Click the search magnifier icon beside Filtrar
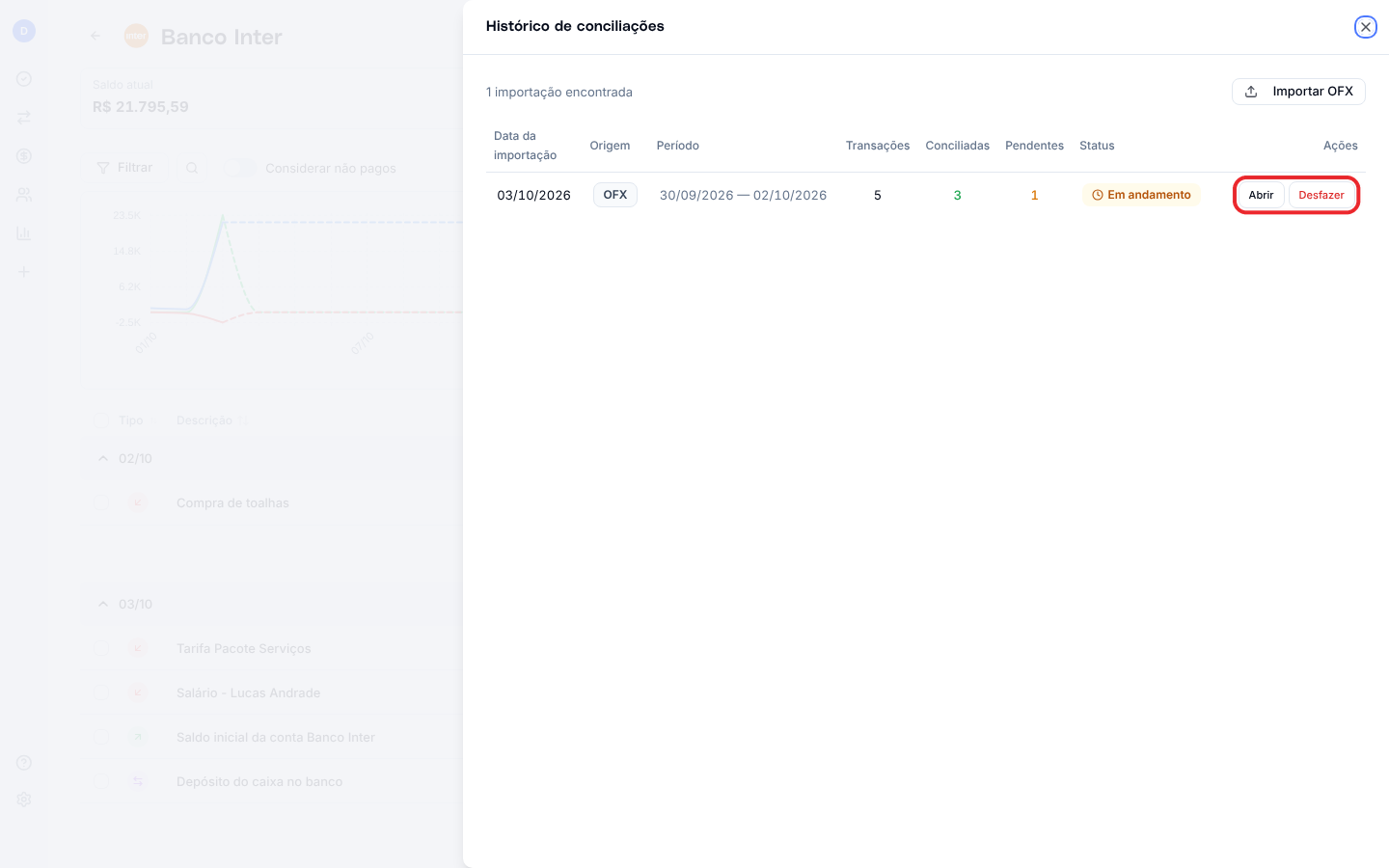 point(192,168)
